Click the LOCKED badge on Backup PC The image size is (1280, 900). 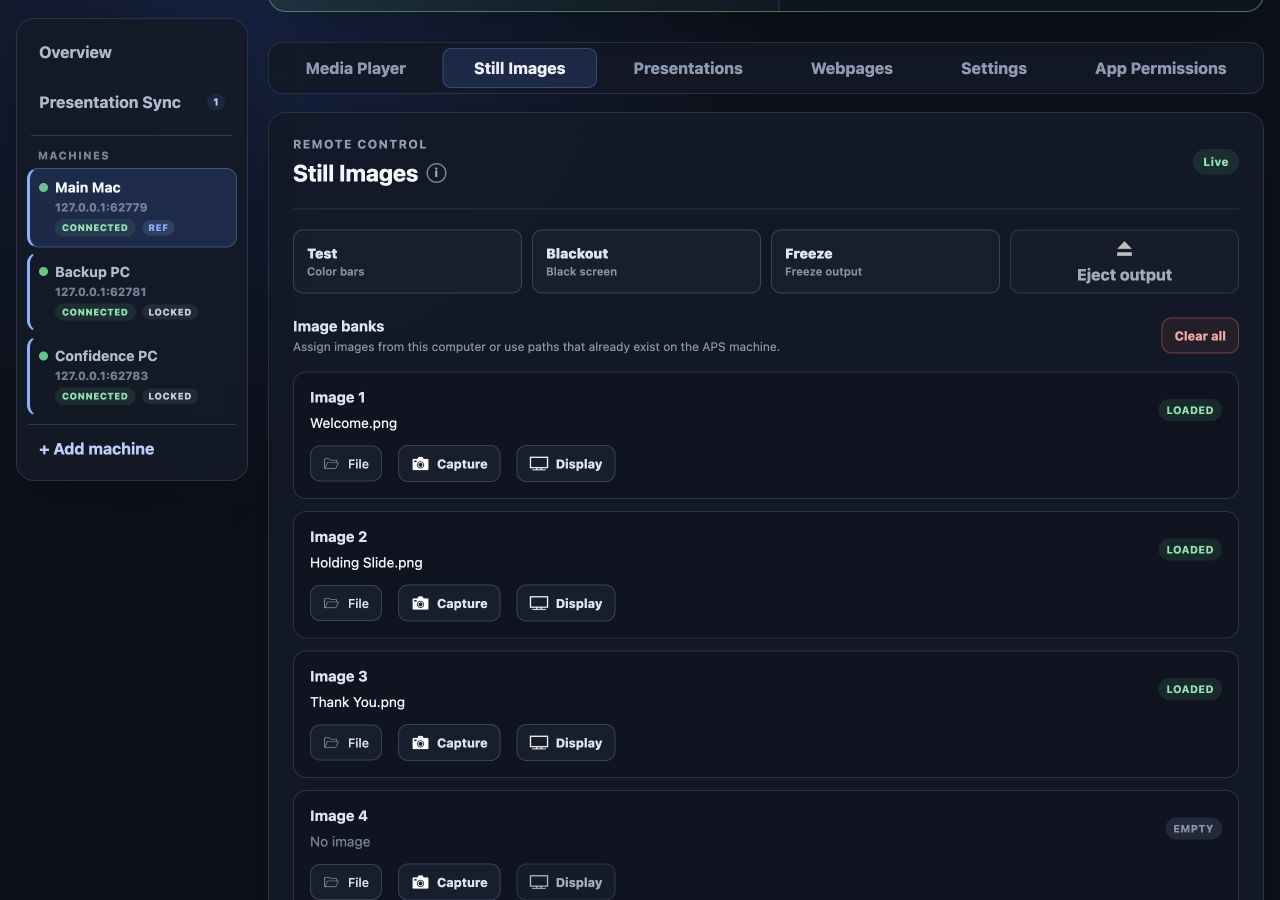click(170, 312)
